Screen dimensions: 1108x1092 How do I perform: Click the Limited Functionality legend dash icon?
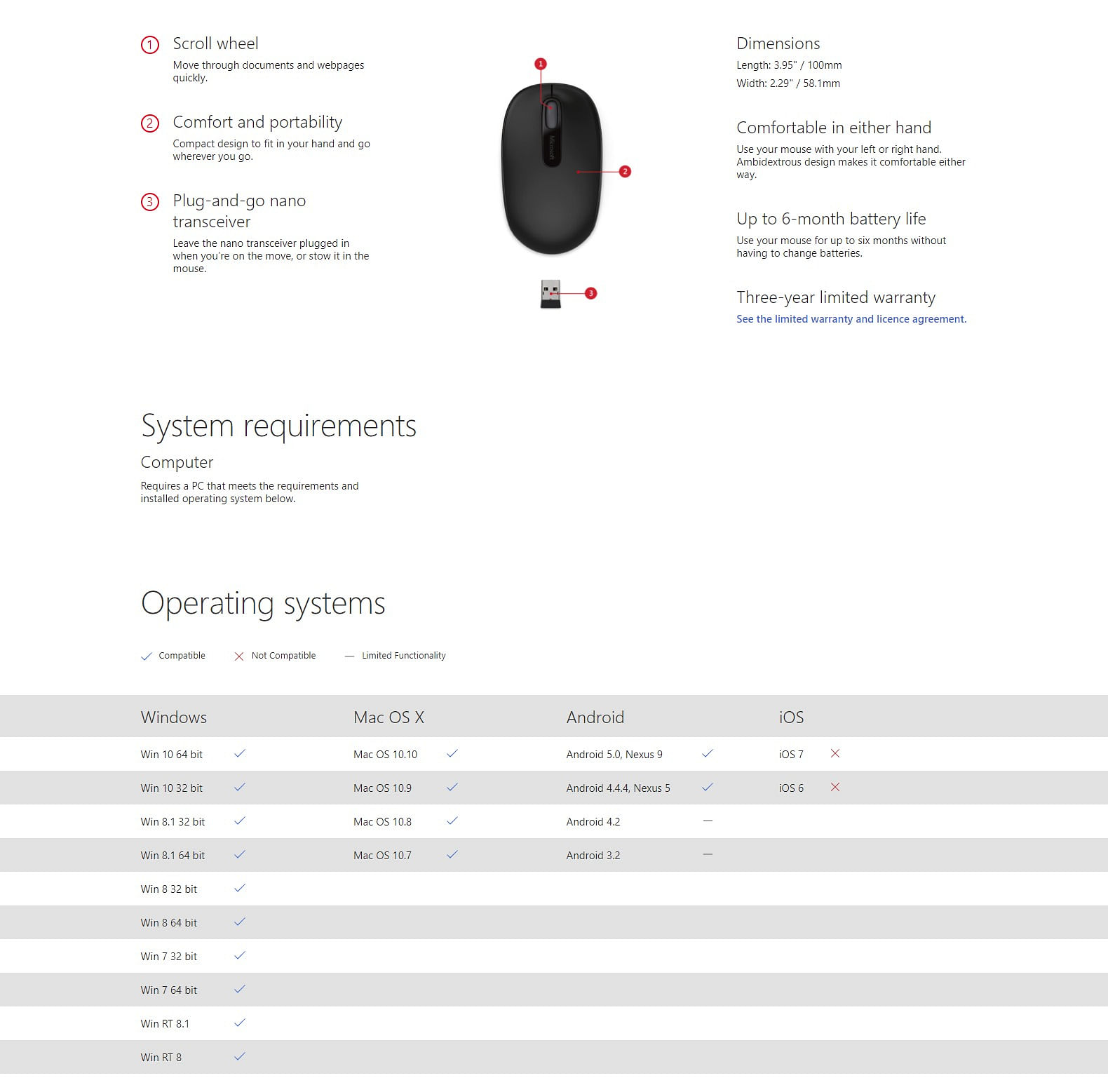tap(349, 656)
